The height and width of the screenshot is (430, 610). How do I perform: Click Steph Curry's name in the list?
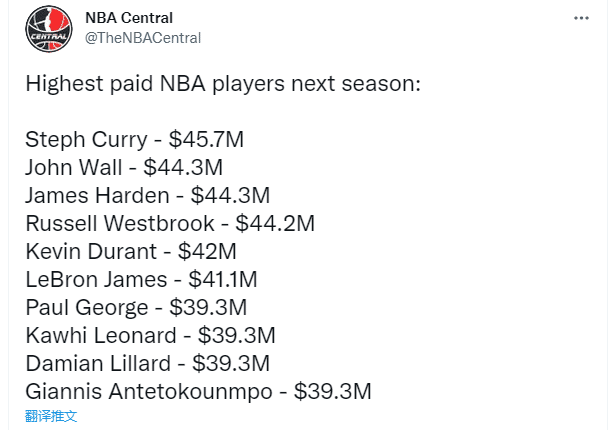click(x=82, y=139)
